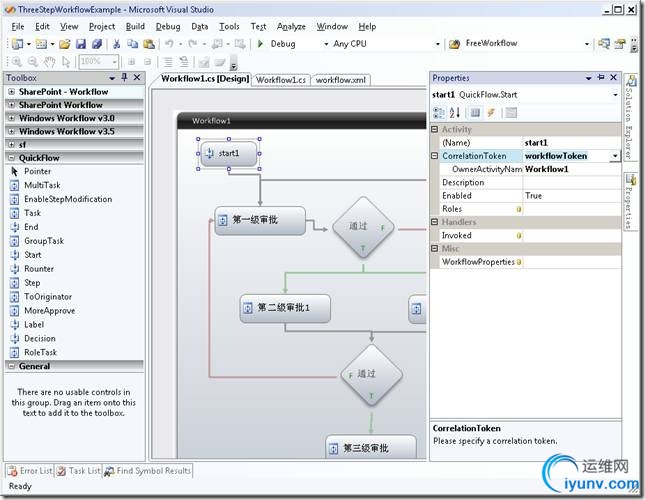
Task: Collapse the CorrelationToken property node
Action: (x=434, y=156)
